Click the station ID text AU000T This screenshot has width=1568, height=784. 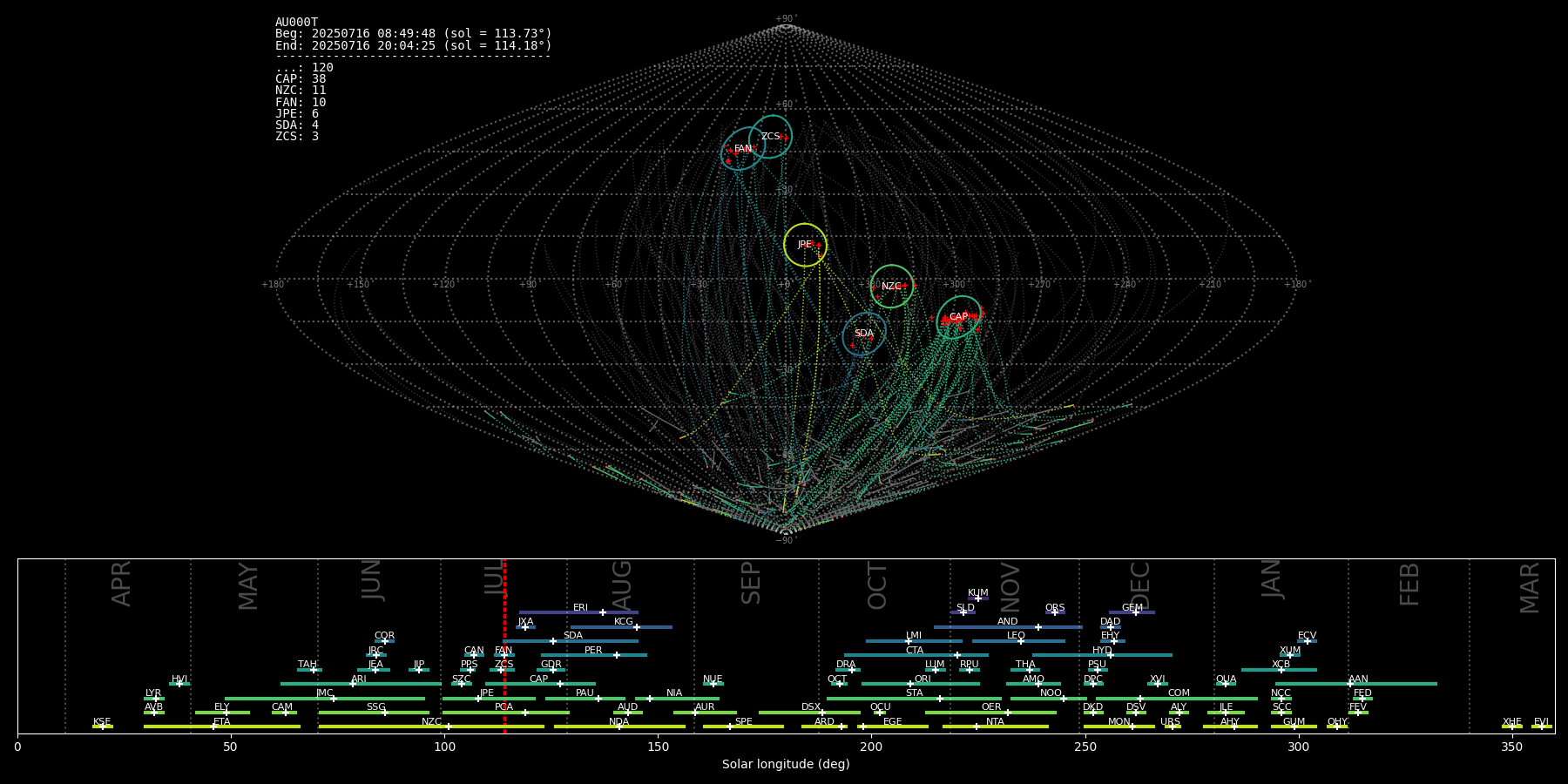297,23
